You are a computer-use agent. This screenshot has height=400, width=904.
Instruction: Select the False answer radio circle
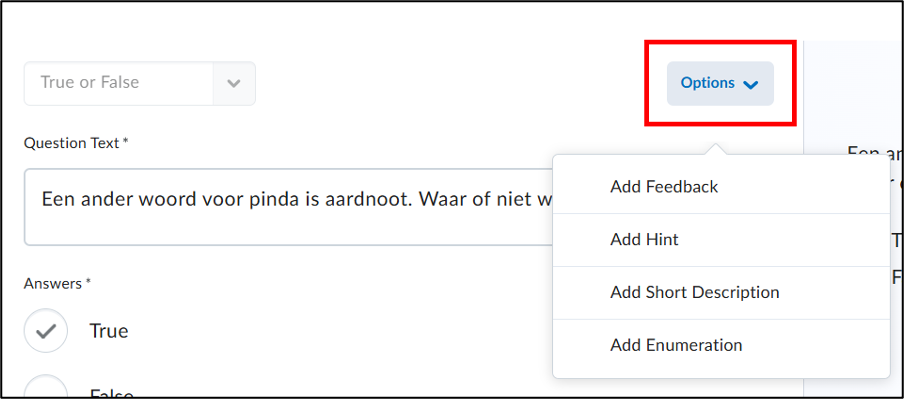click(x=46, y=390)
